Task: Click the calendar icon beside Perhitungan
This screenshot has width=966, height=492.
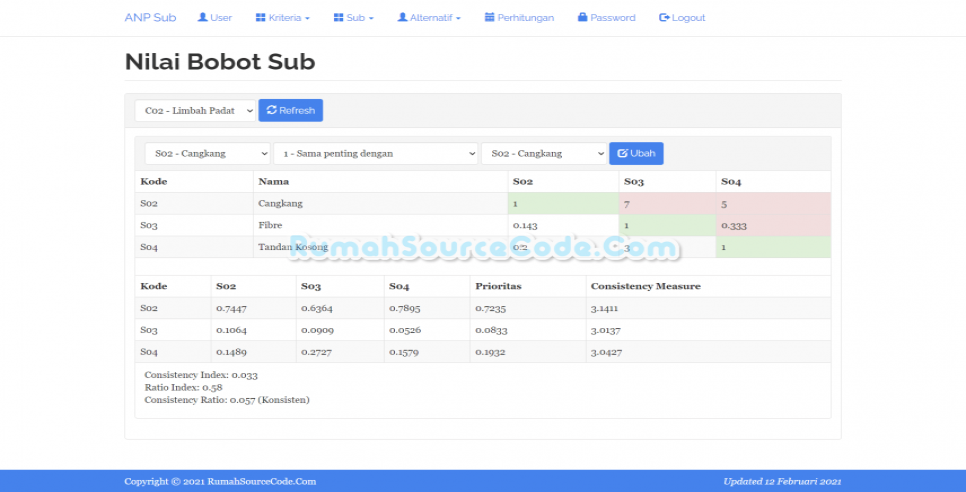Action: click(x=490, y=17)
